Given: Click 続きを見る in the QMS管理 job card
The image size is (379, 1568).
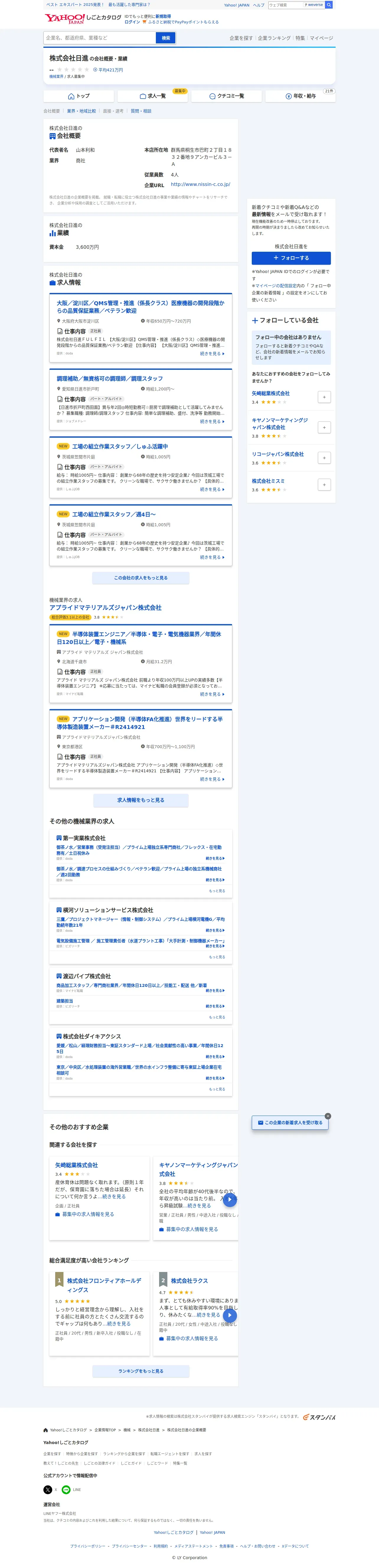Looking at the screenshot, I should click(x=212, y=354).
